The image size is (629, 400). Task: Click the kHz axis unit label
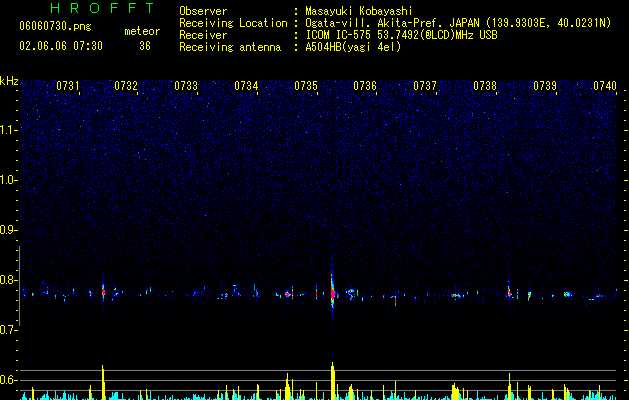click(9, 81)
